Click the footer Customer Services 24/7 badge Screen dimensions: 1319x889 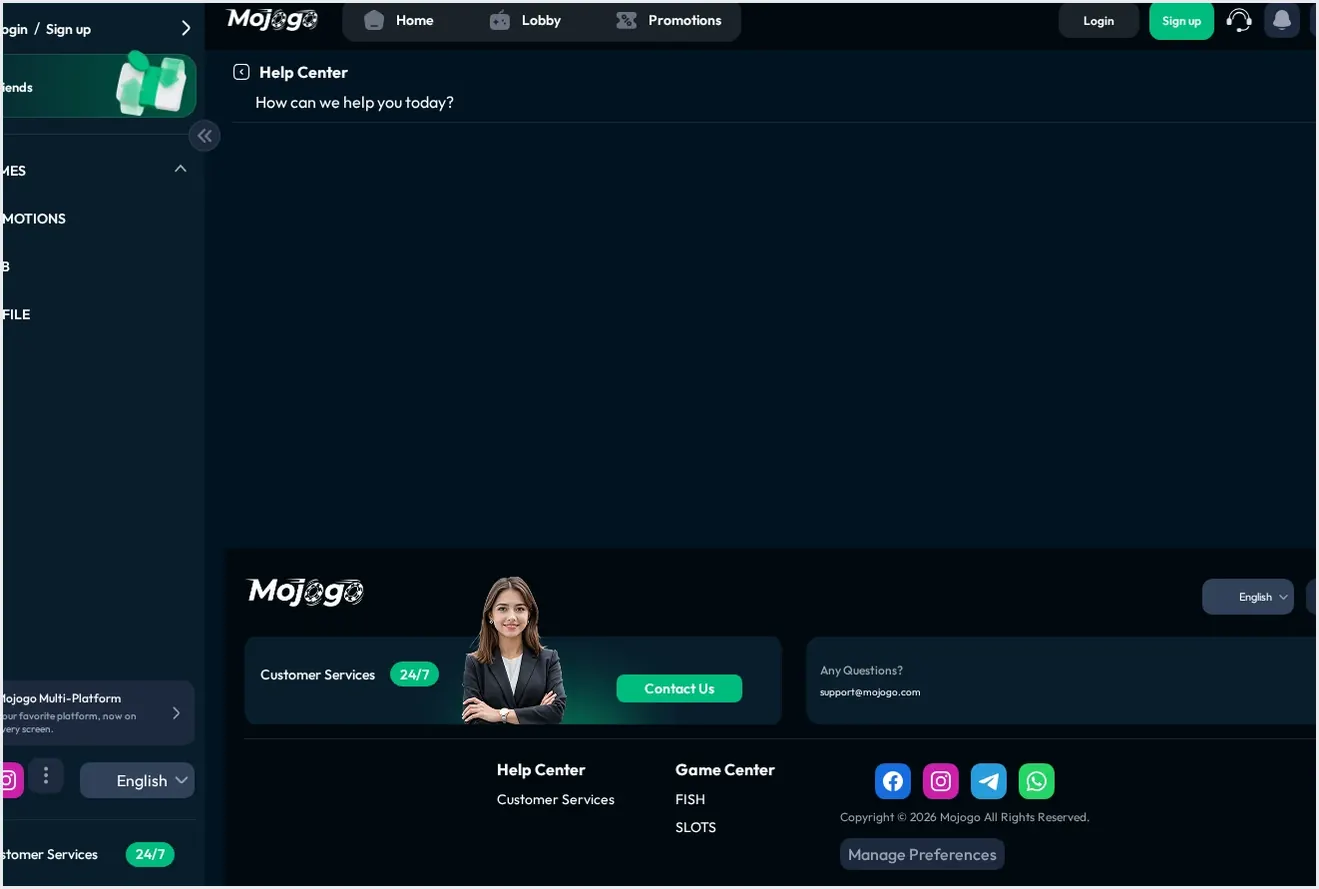click(414, 674)
